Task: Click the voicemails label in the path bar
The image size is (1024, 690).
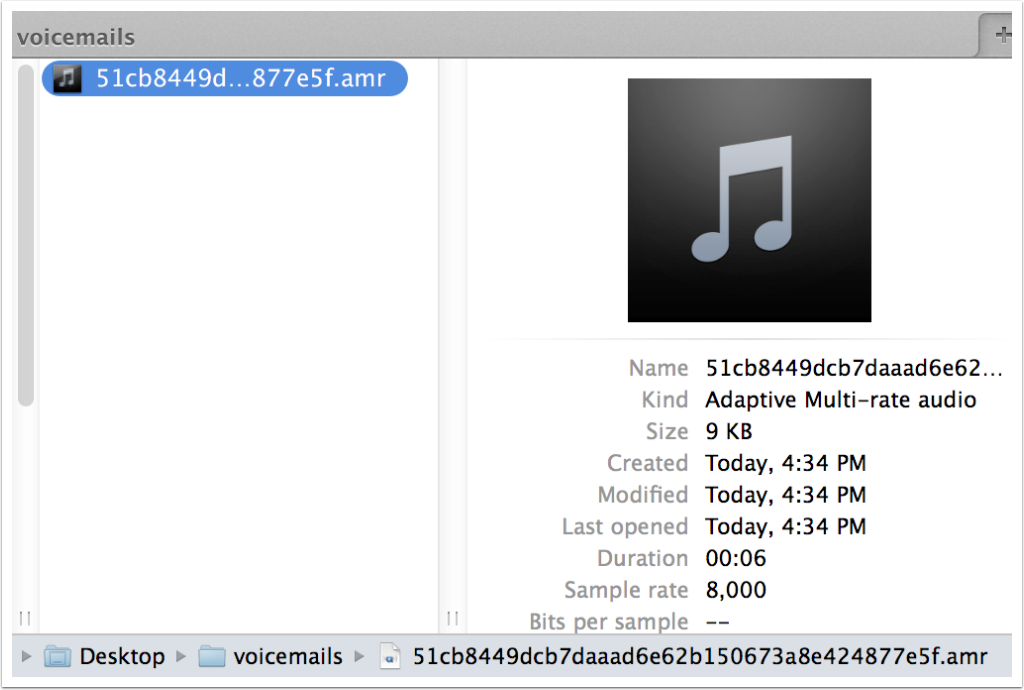Action: pos(288,657)
